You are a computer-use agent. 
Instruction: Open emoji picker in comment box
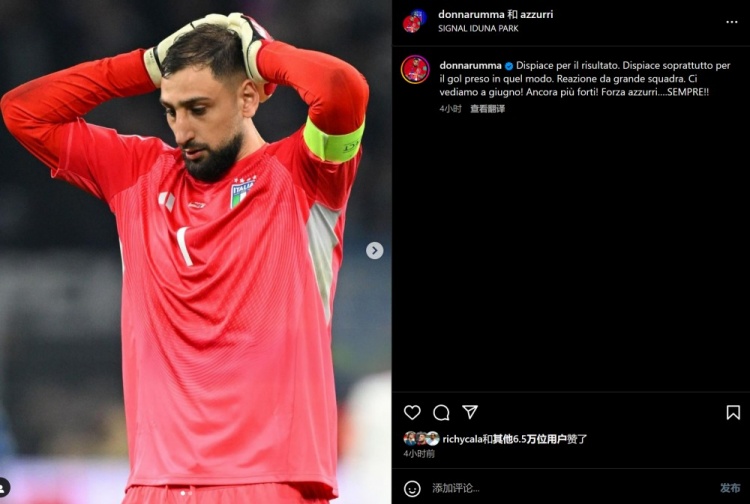[x=412, y=488]
